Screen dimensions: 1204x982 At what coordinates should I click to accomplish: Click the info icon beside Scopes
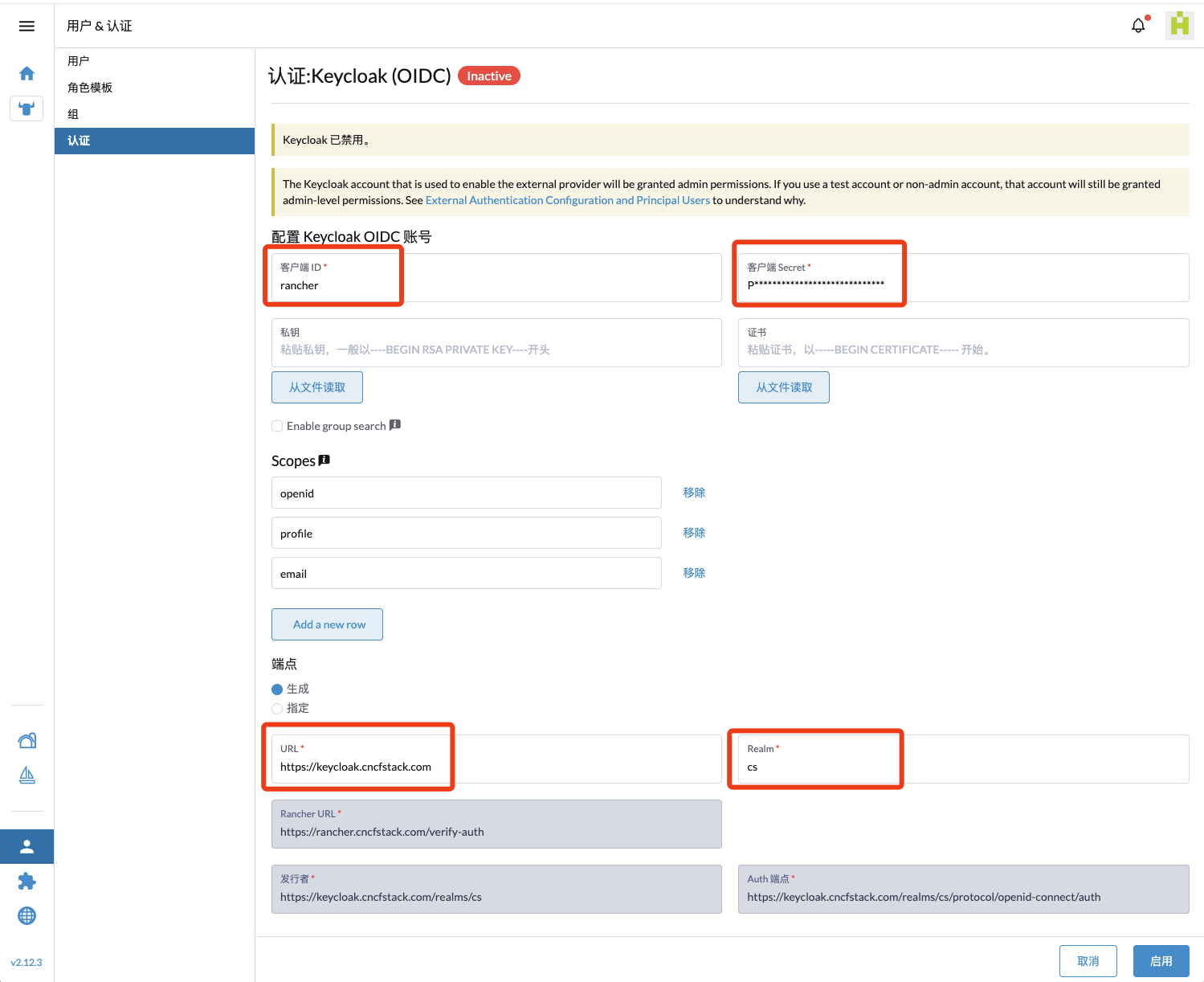click(x=324, y=460)
